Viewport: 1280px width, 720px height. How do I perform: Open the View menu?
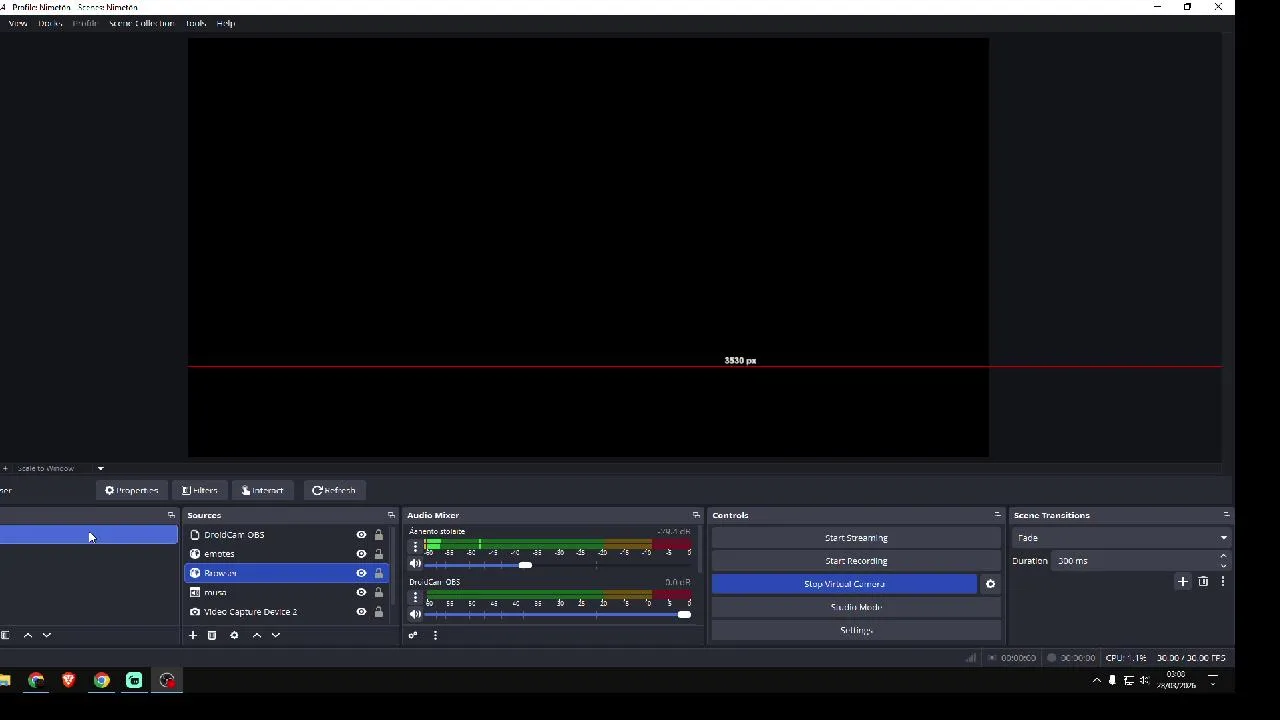(x=17, y=23)
